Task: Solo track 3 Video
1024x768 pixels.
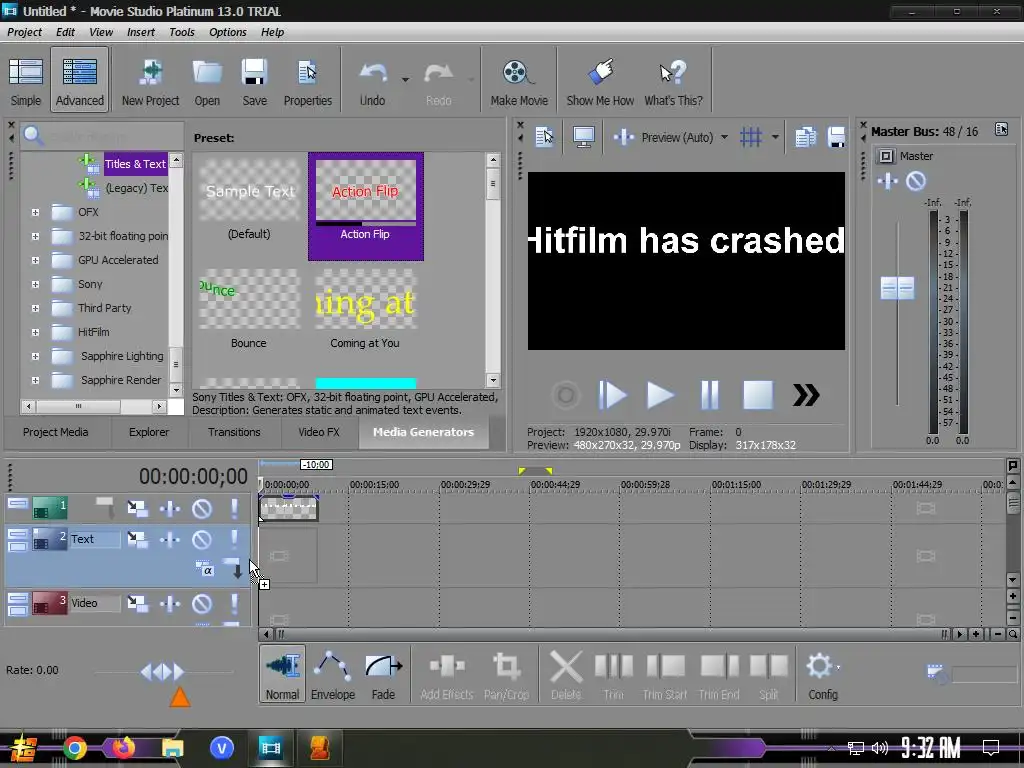Action: pos(234,603)
